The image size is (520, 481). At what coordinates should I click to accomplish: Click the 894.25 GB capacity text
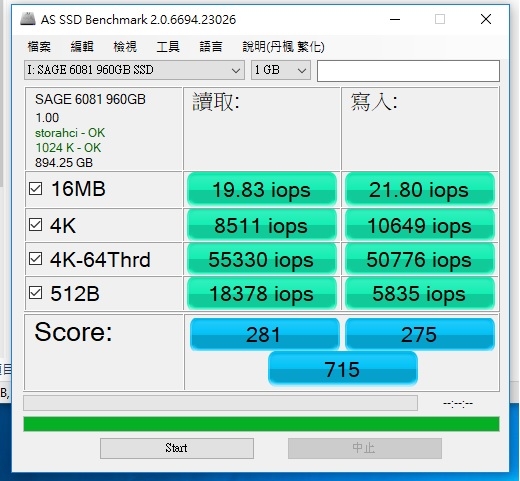[64, 163]
